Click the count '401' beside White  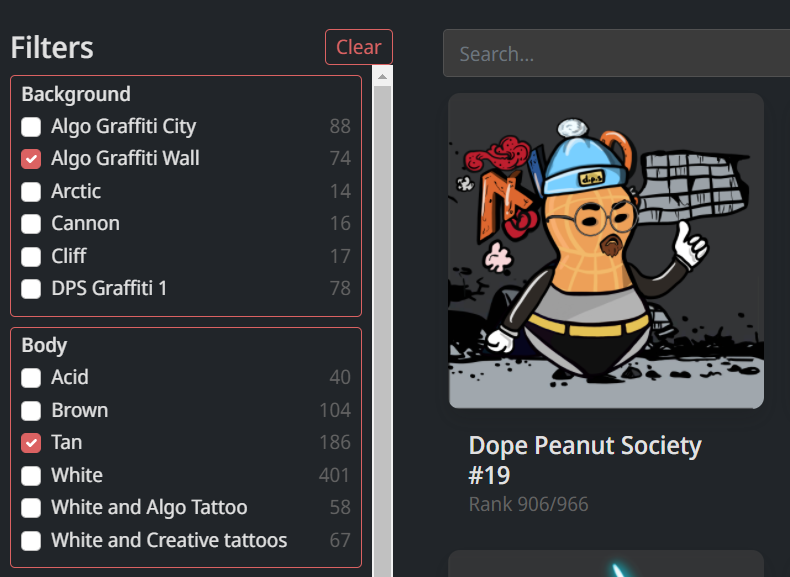(335, 475)
